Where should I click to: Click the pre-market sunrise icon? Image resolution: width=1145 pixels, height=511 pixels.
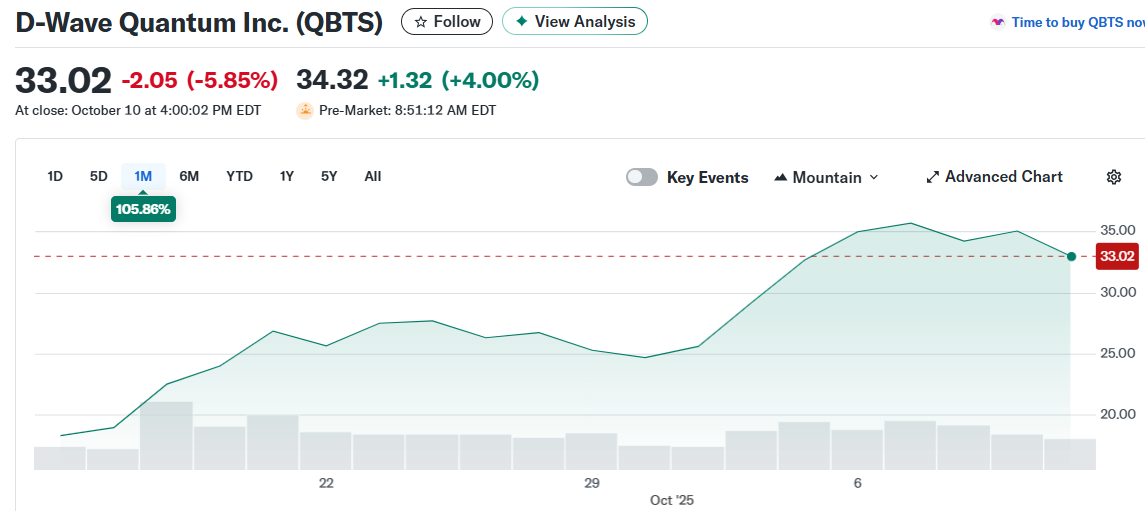tap(305, 111)
